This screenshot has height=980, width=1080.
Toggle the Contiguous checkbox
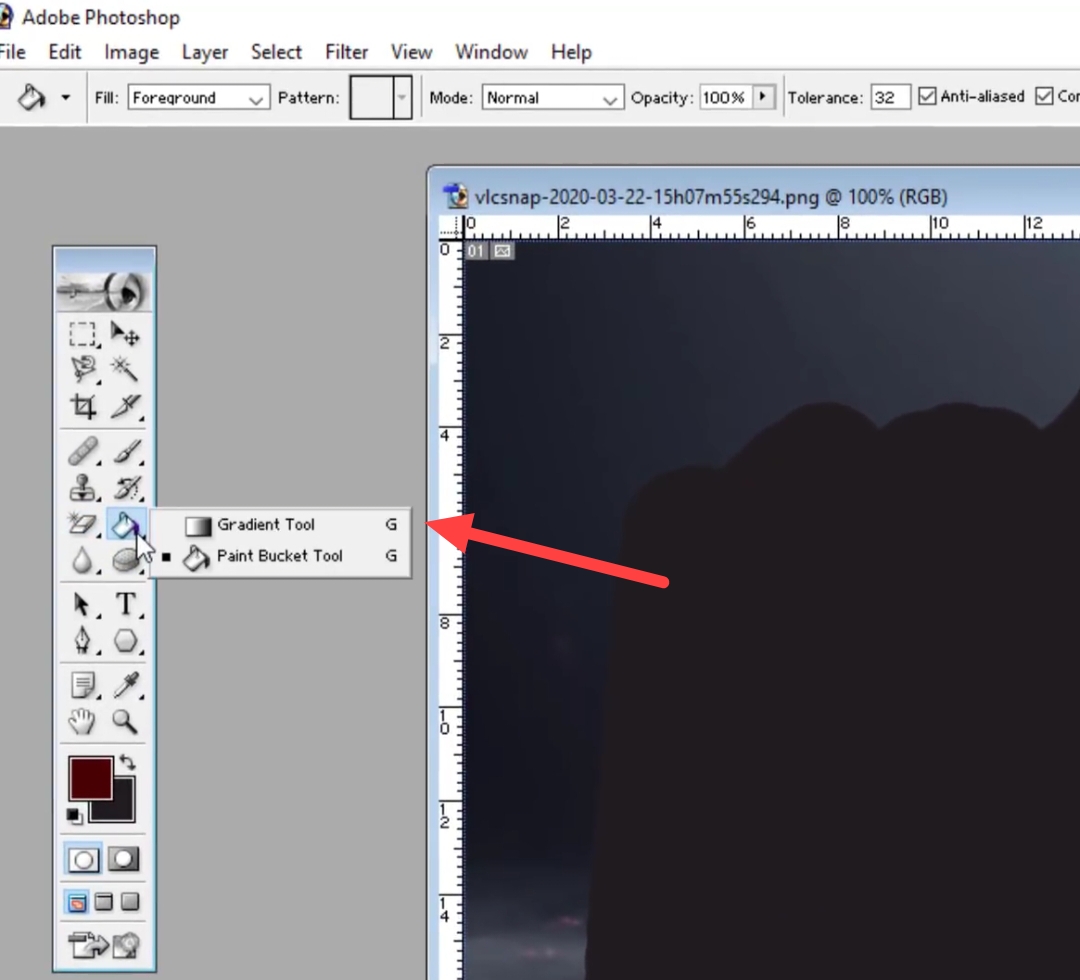click(1044, 96)
